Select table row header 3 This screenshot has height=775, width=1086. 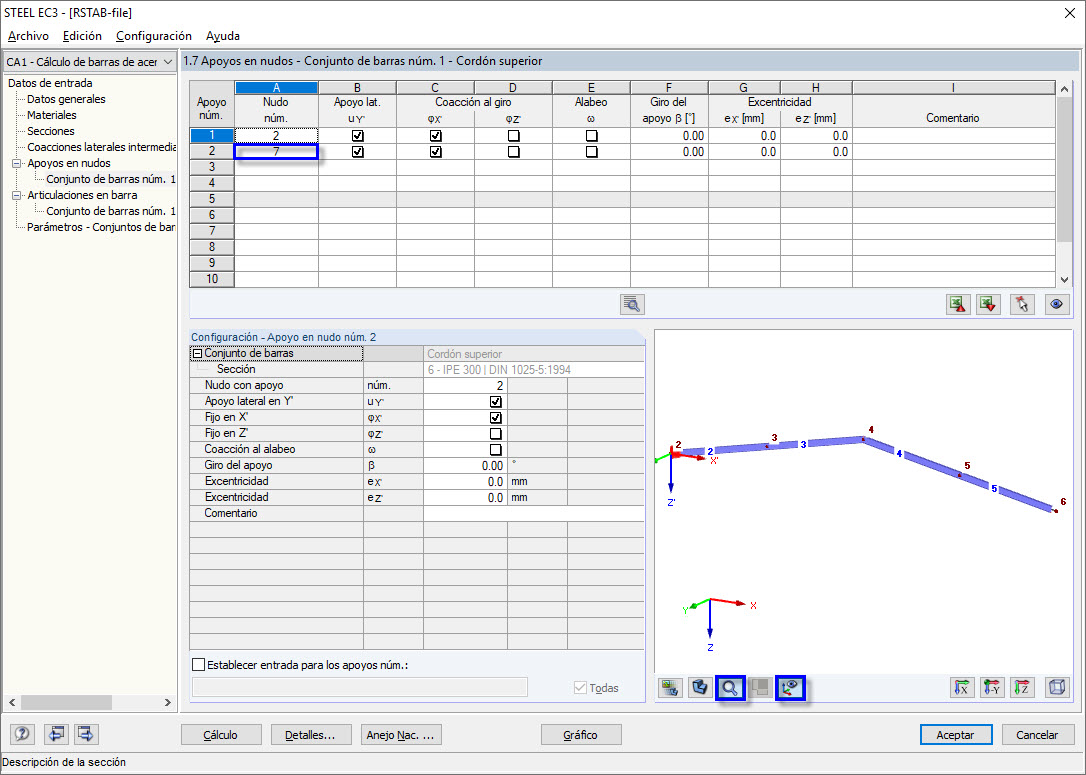tap(212, 167)
